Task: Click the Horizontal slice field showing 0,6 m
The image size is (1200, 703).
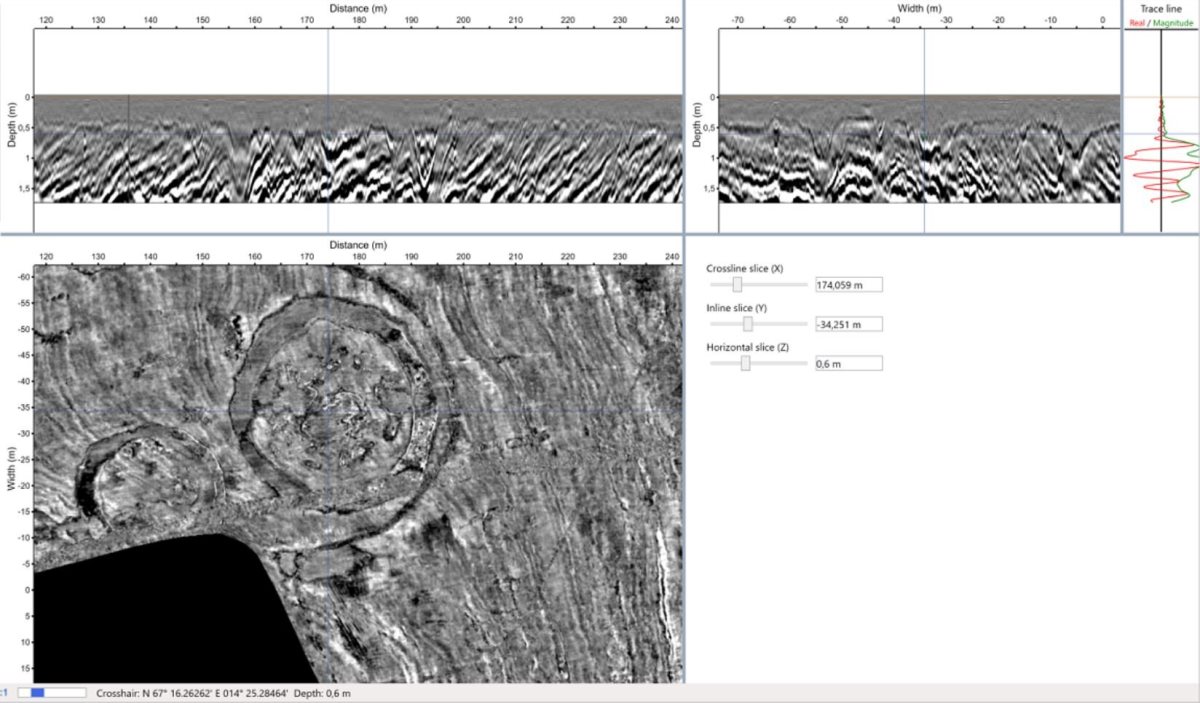Action: pos(848,364)
